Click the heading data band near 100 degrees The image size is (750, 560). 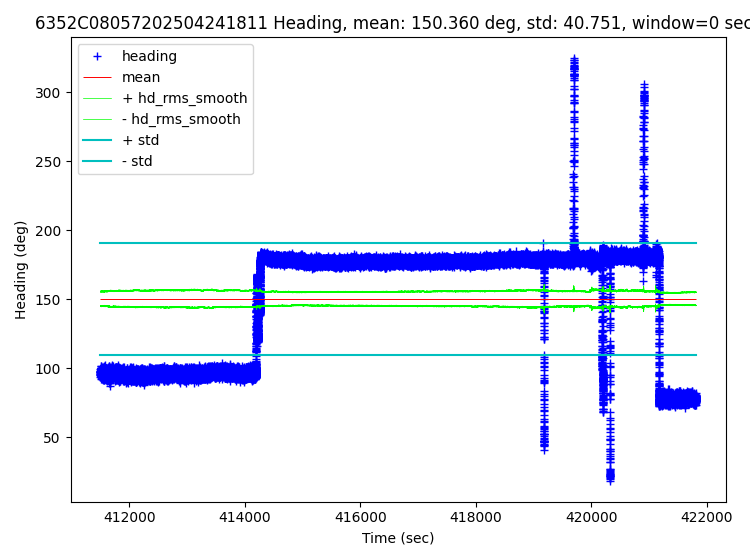click(x=180, y=375)
